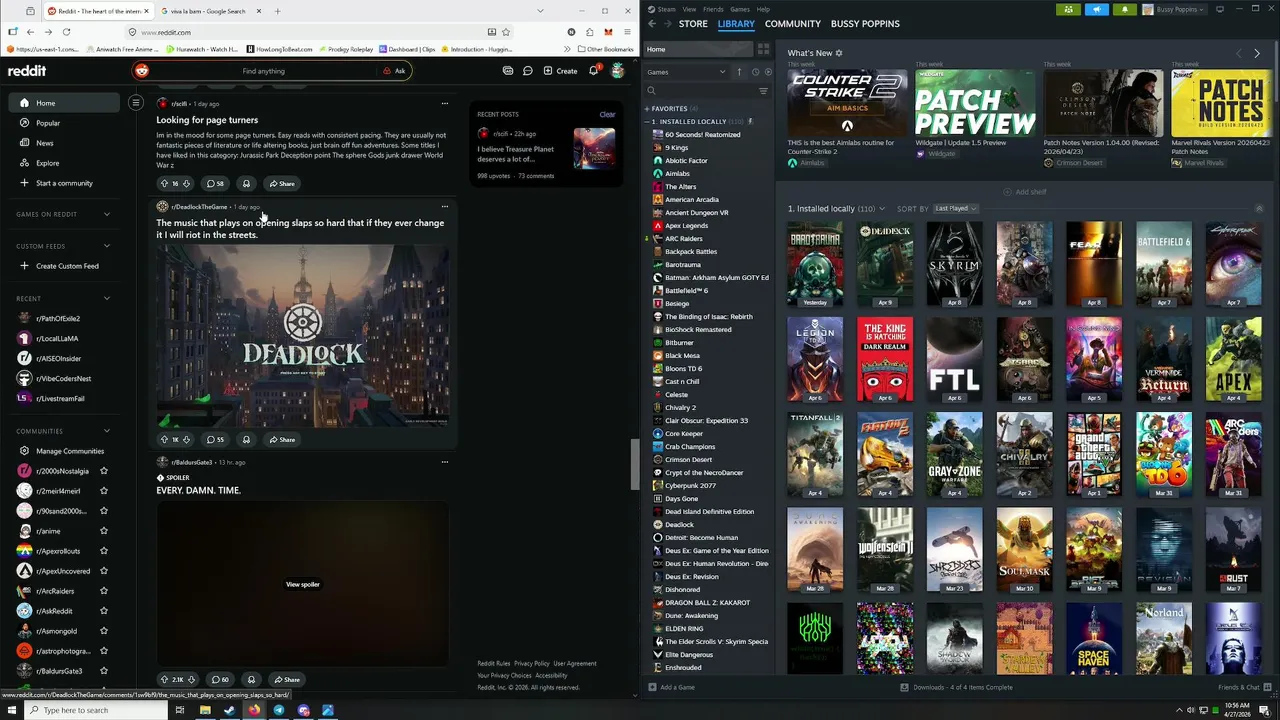
Task: Open Steam's View menu
Action: 689,9
